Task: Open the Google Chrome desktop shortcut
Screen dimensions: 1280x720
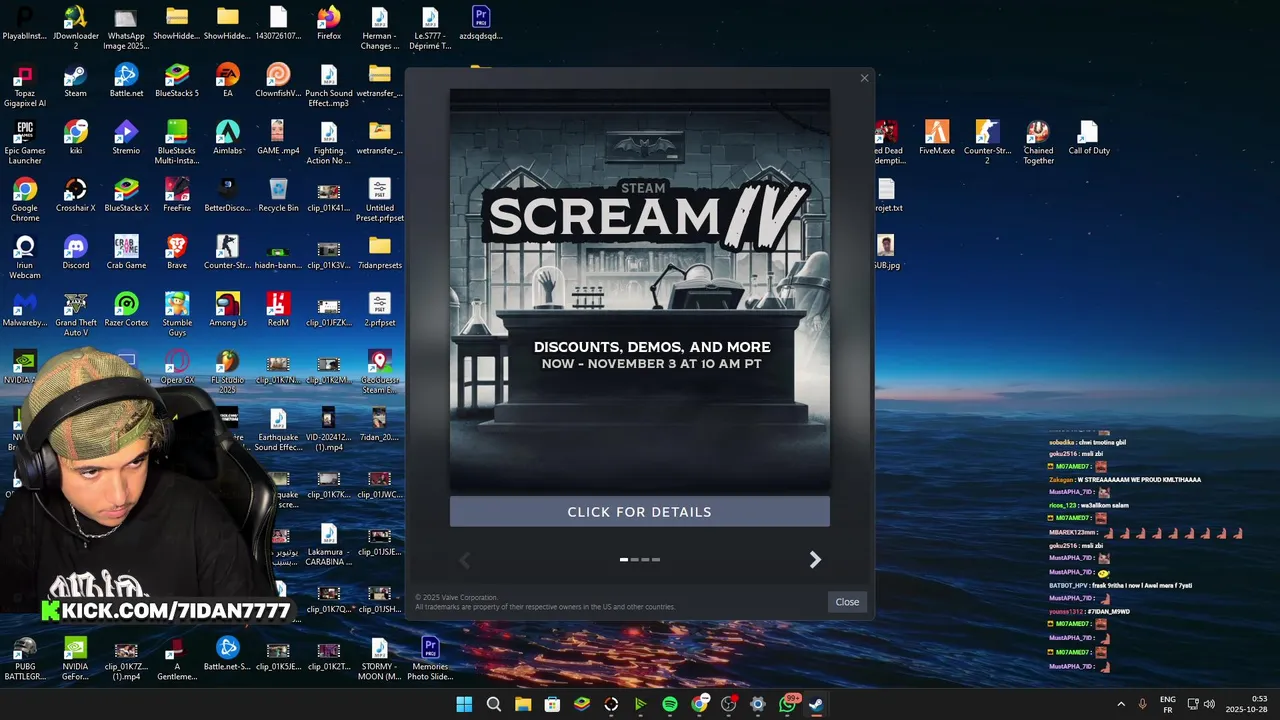Action: click(x=25, y=201)
